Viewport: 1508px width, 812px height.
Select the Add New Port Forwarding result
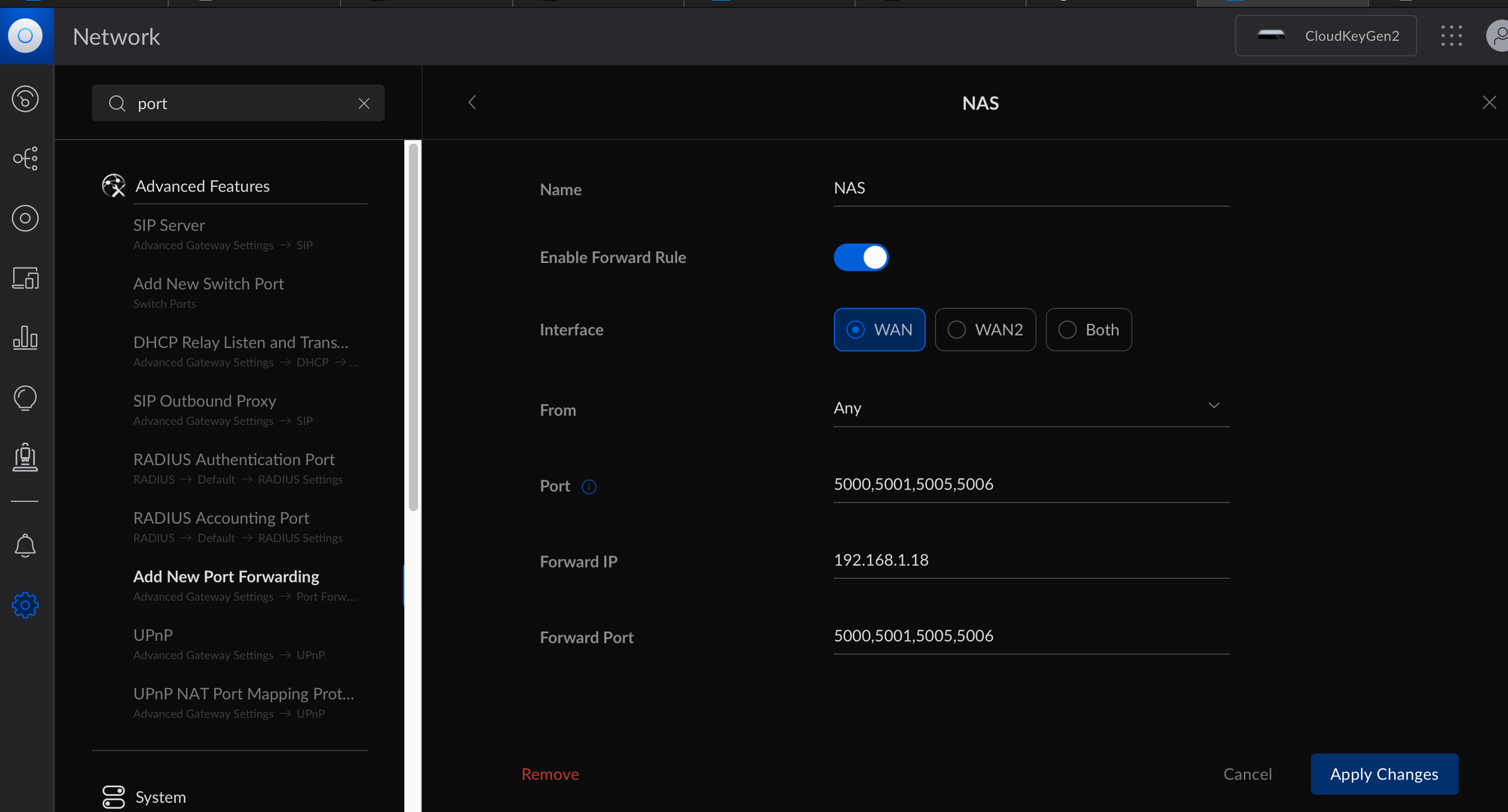tap(225, 576)
